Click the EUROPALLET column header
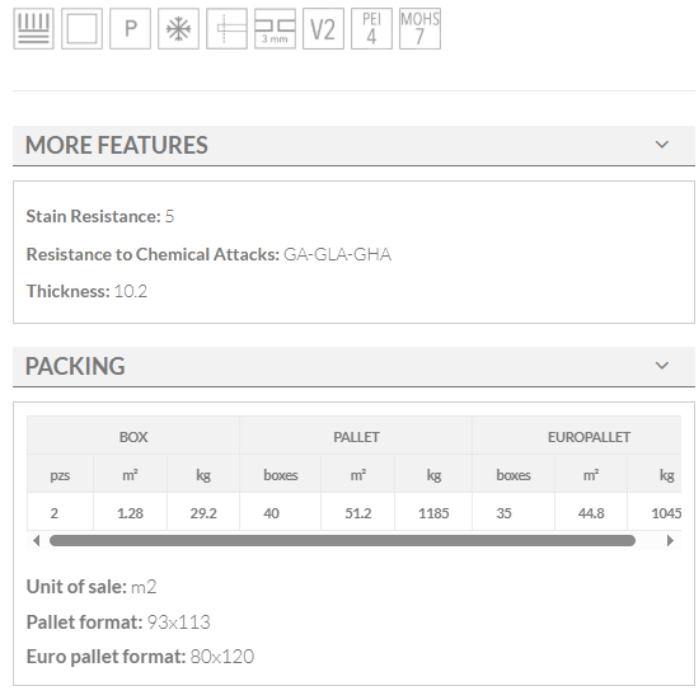This screenshot has height=700, width=700. click(588, 437)
